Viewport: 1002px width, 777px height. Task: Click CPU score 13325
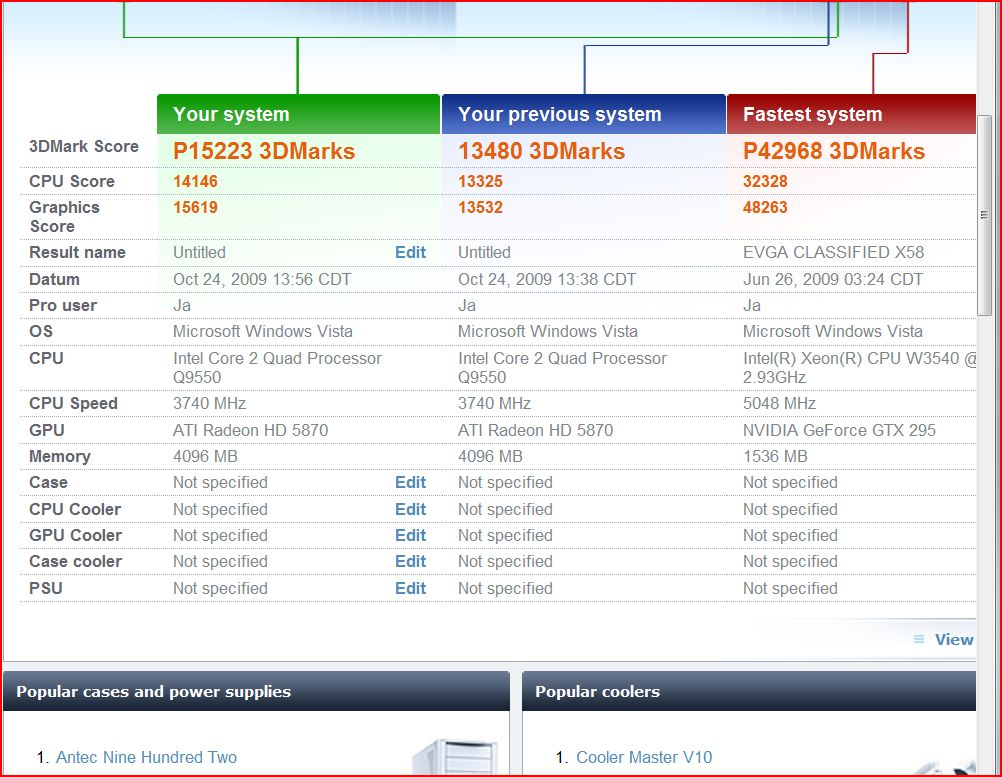481,181
